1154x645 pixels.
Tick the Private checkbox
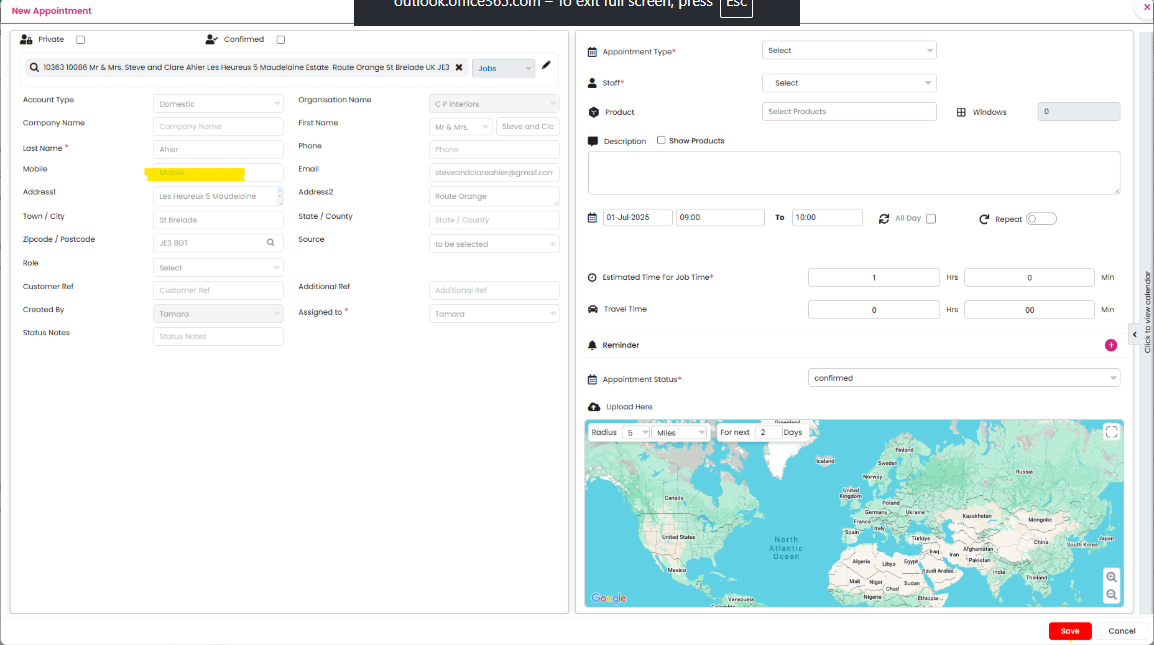81,40
